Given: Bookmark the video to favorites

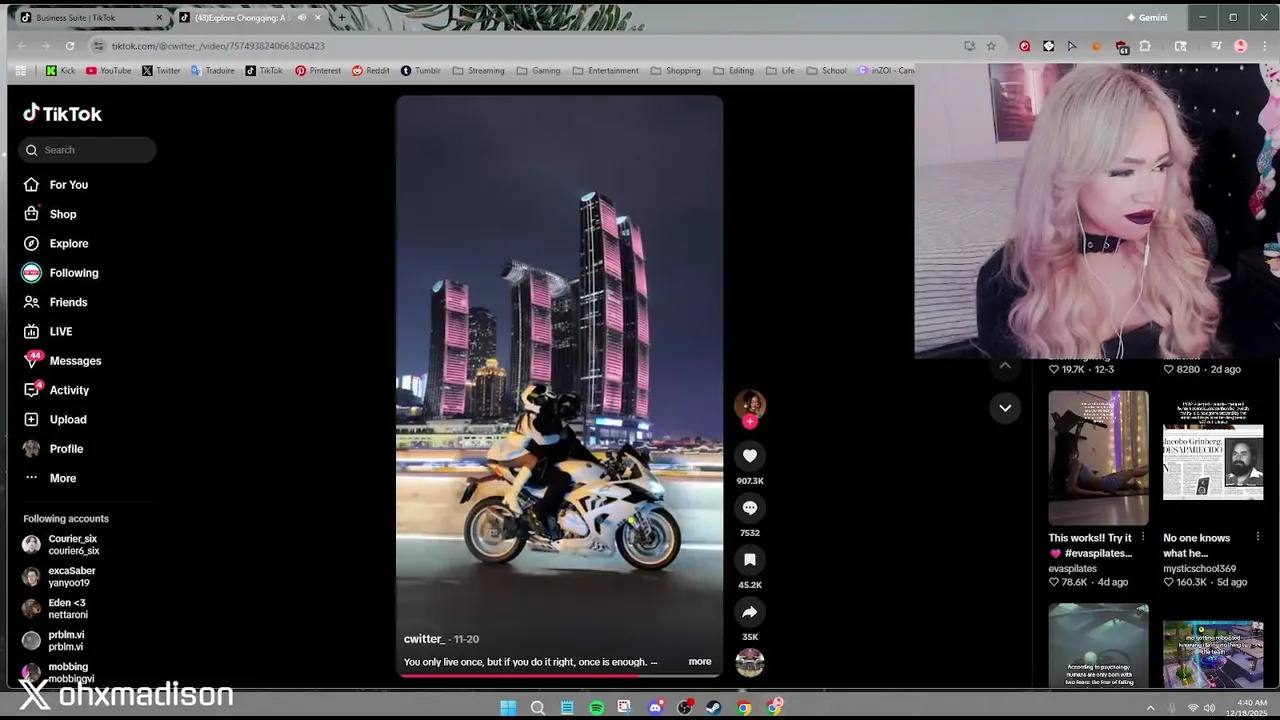Looking at the screenshot, I should [x=750, y=560].
